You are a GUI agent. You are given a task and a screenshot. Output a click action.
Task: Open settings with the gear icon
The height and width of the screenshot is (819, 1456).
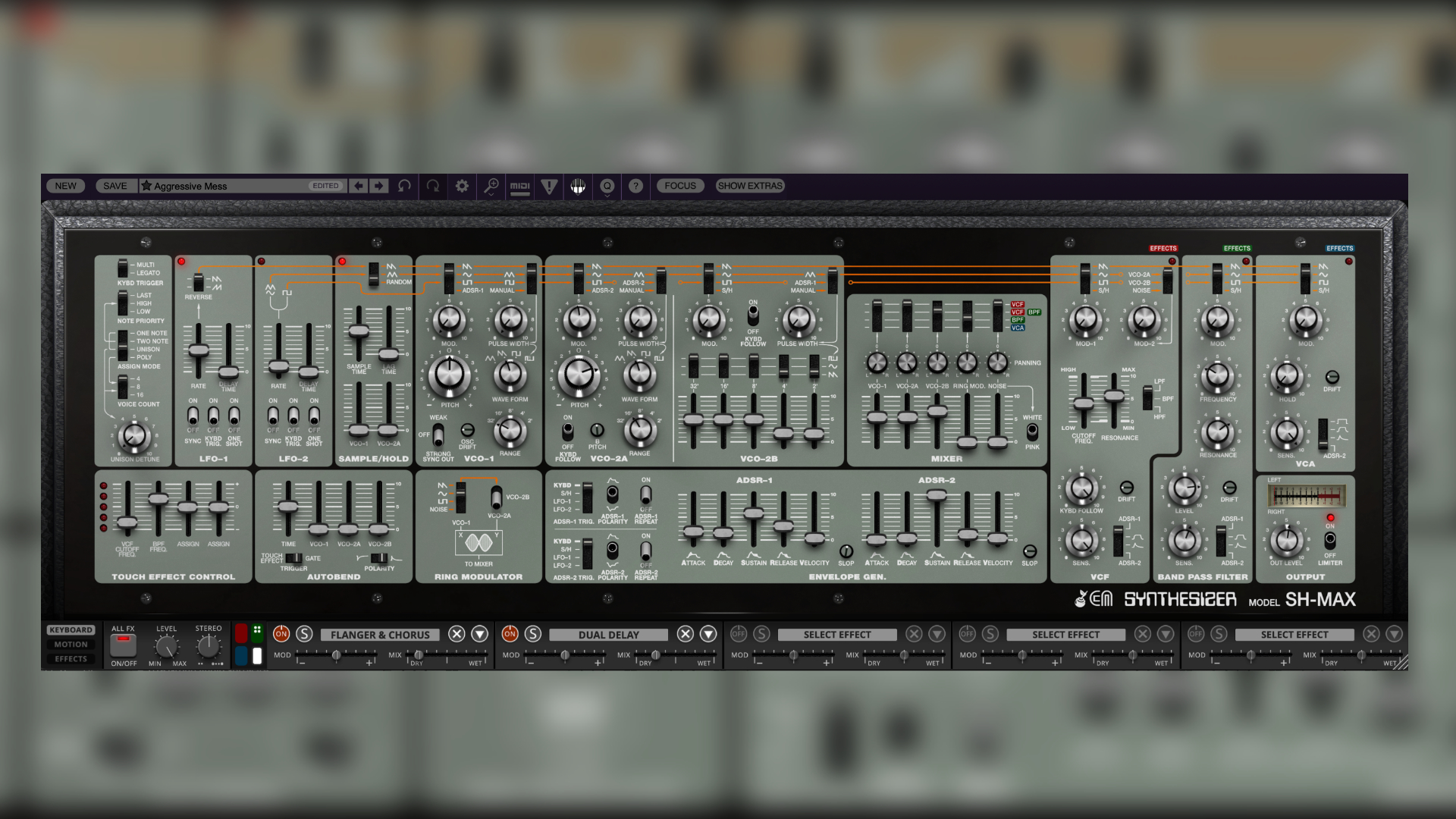[x=462, y=186]
